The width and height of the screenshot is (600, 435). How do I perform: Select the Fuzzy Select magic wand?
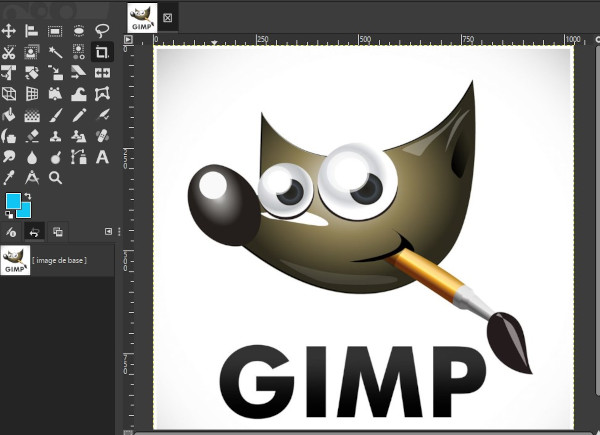click(x=55, y=52)
